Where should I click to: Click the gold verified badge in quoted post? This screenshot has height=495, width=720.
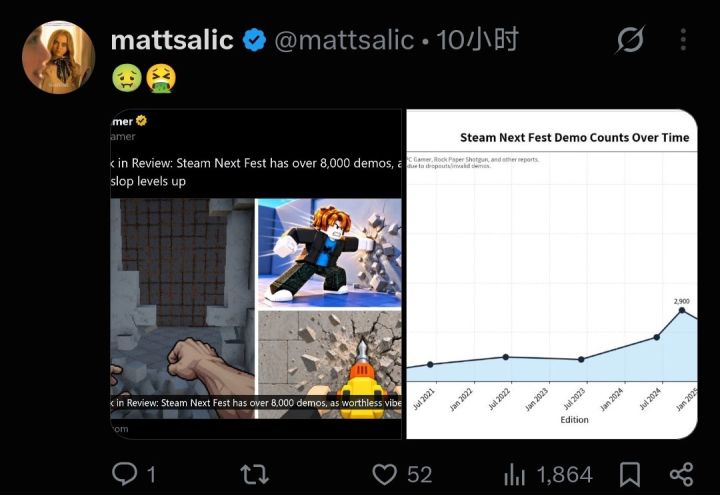click(x=141, y=121)
